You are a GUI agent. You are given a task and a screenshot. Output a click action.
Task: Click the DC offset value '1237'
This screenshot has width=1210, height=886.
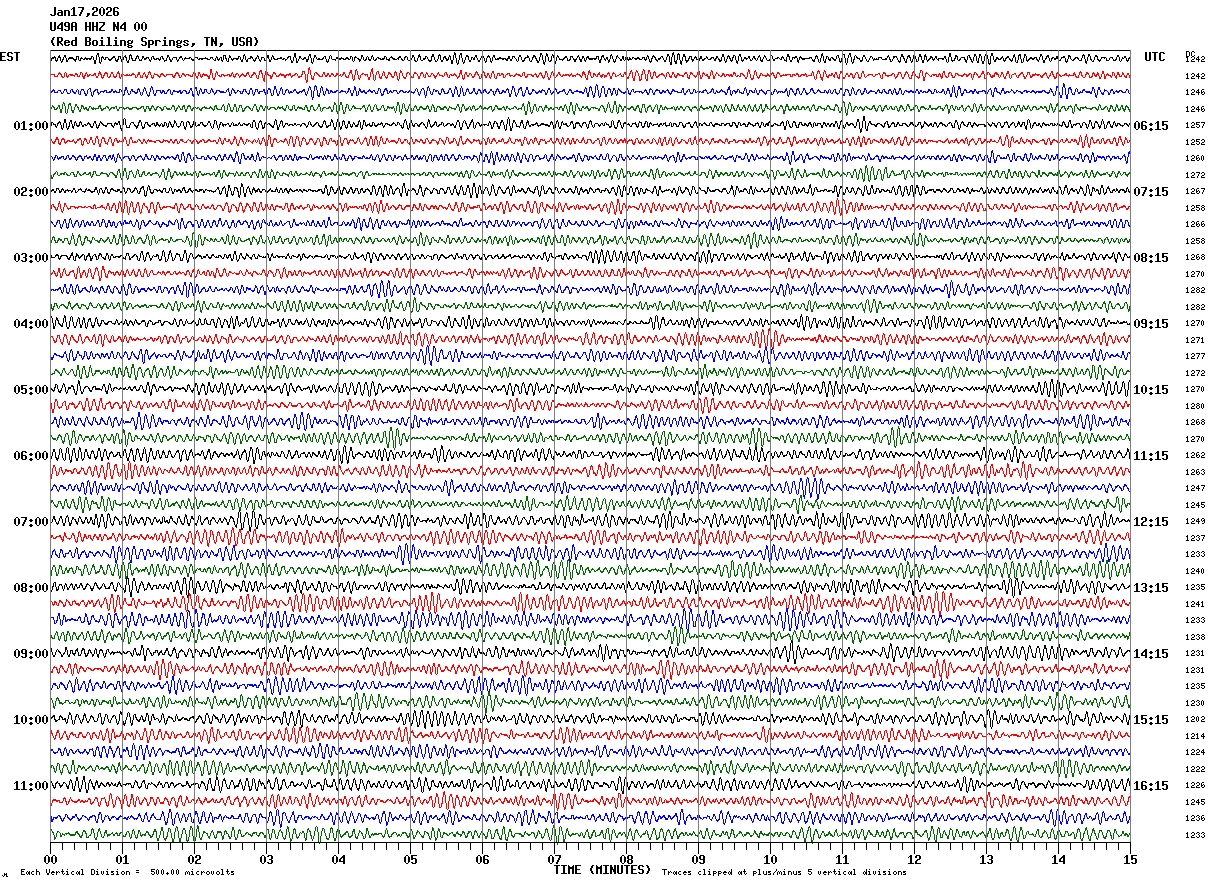tap(1195, 538)
